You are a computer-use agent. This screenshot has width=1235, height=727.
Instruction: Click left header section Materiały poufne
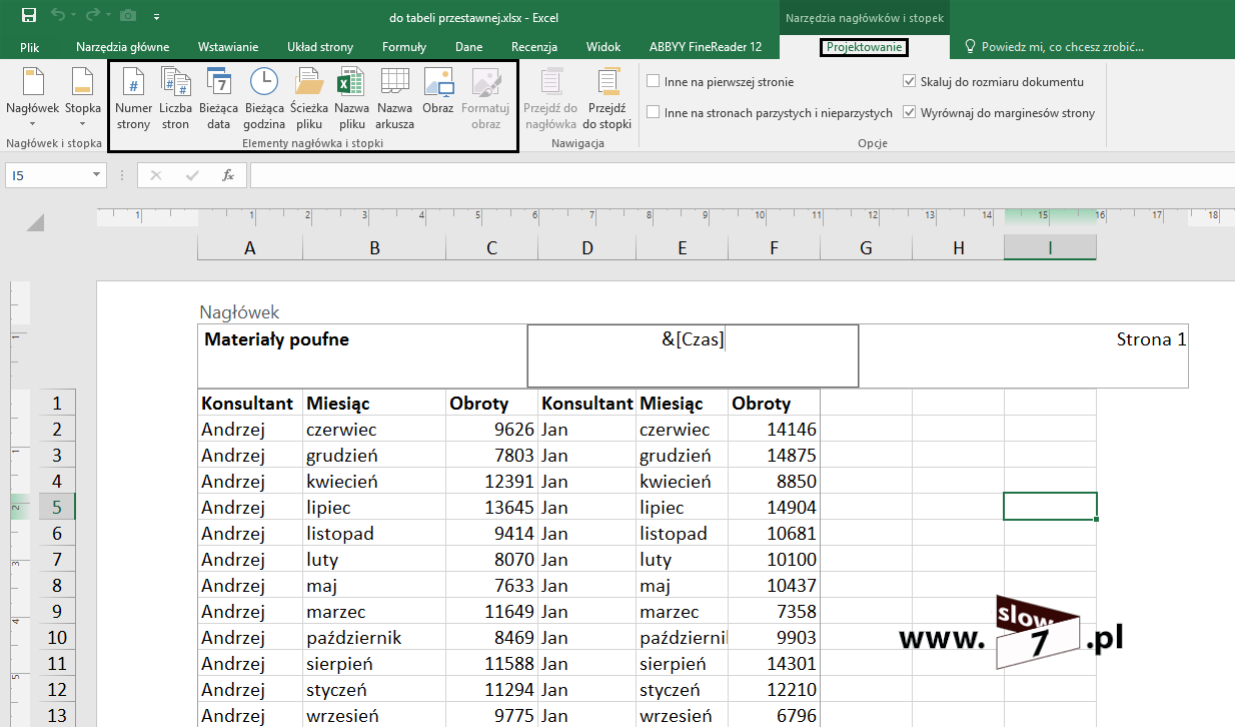362,355
